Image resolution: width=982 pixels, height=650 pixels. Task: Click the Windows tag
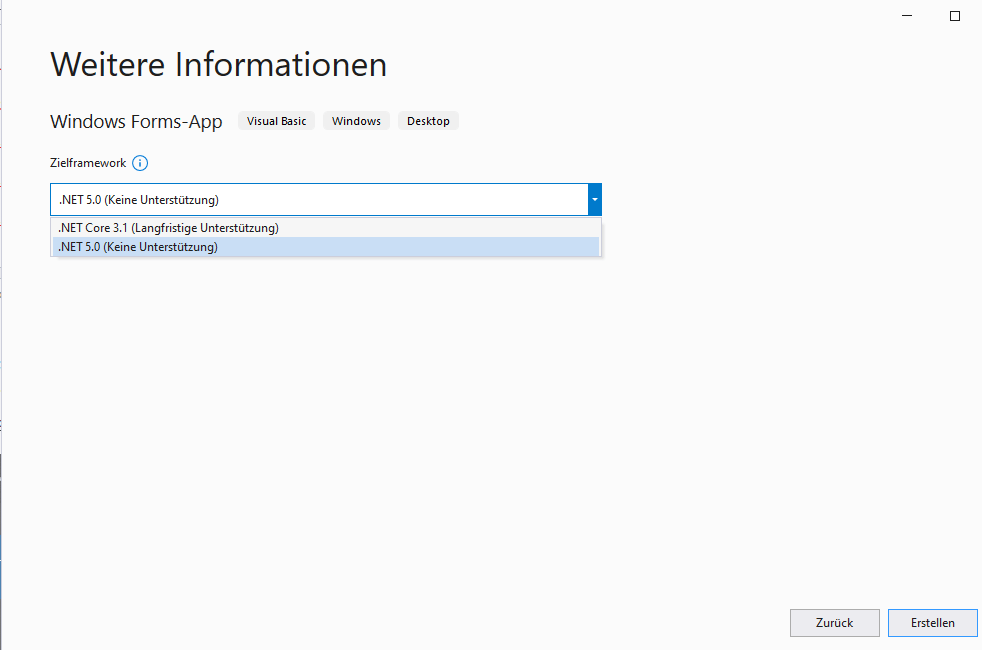coord(356,121)
